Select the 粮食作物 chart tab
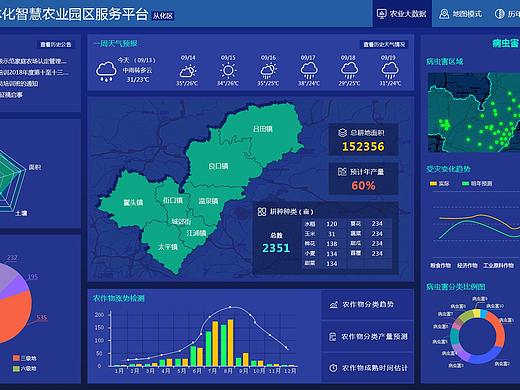Image resolution: width=520 pixels, height=390 pixels. point(440,266)
